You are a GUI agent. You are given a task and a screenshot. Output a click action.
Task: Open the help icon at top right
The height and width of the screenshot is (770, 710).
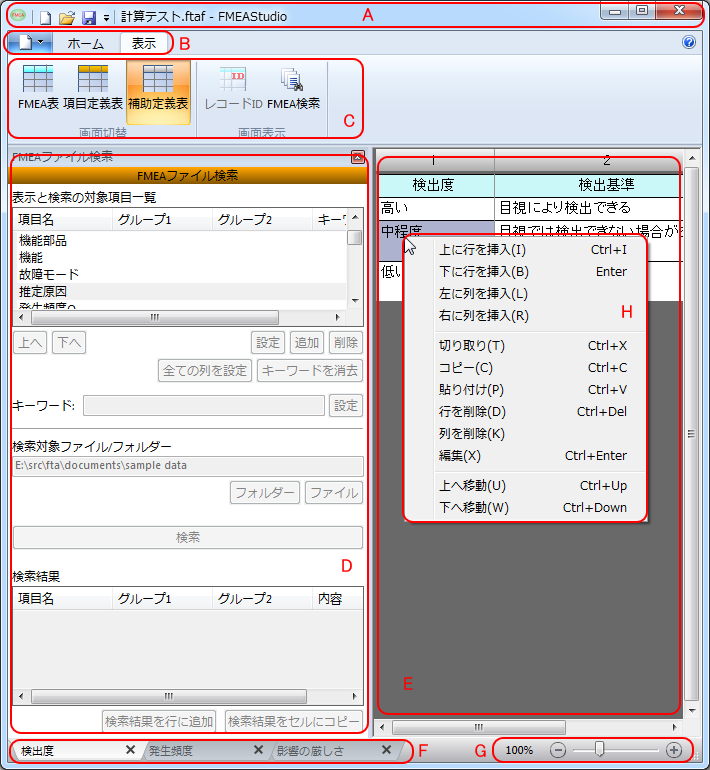click(688, 43)
